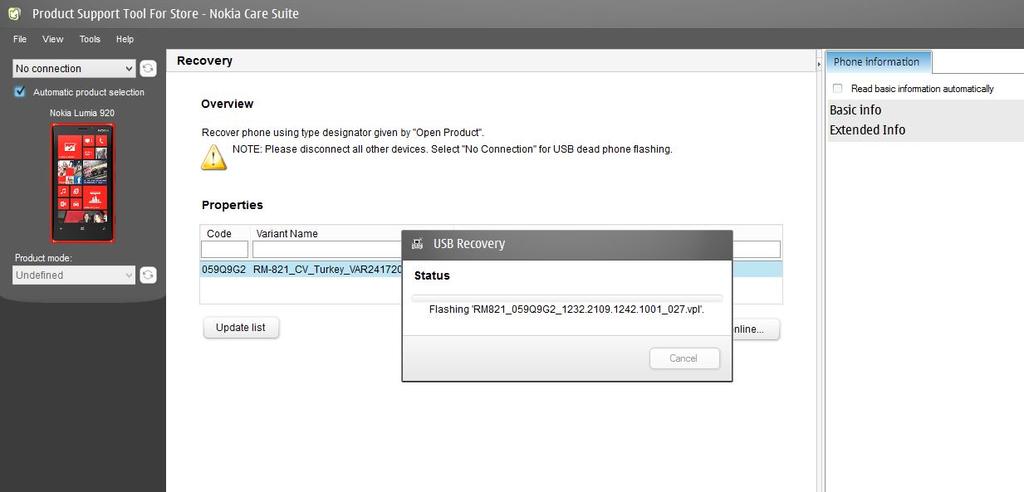Click the USB Recovery dialog title icon
1024x492 pixels.
pos(417,244)
